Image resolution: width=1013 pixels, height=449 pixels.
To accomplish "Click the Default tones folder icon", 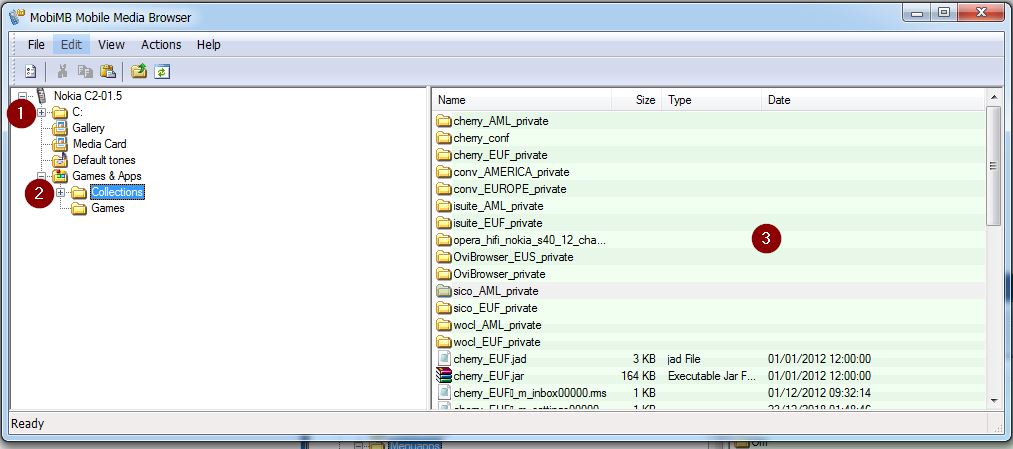I will click(60, 160).
